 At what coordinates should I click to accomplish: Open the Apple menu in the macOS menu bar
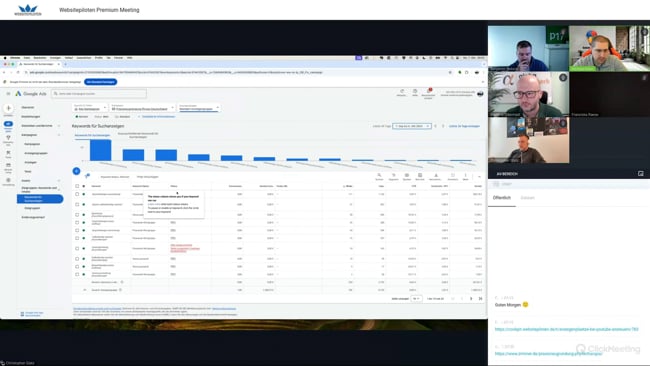tap(5, 58)
